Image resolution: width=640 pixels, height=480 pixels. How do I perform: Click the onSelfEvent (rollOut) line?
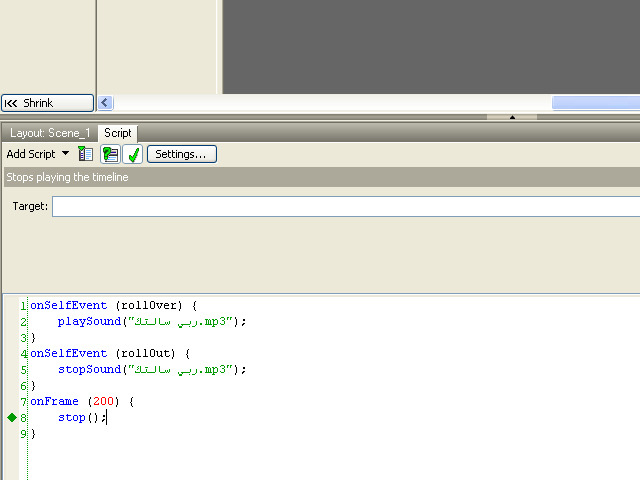110,353
